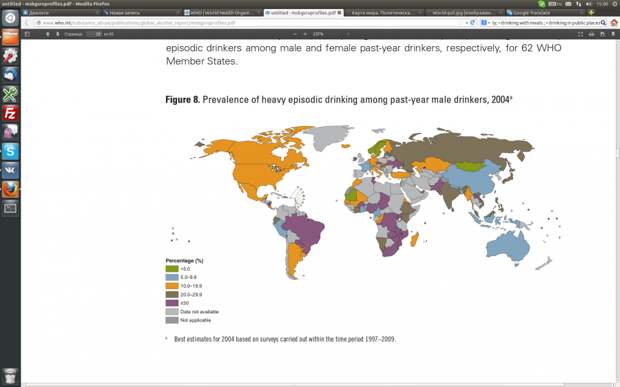Click the orange 10.0–19.9 legend swatch
This screenshot has height=387, width=620.
point(172,286)
